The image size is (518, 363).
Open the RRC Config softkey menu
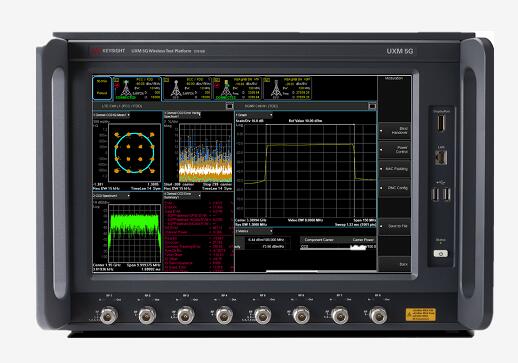(x=395, y=188)
